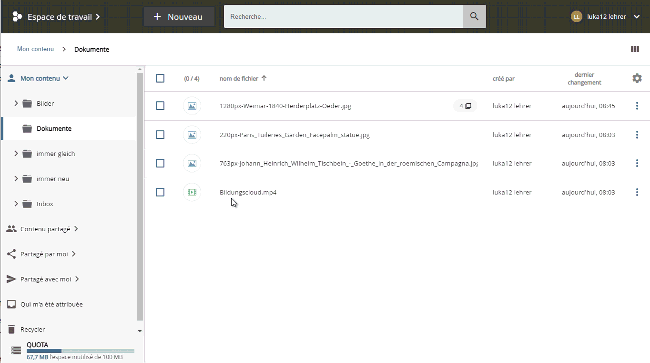This screenshot has height=363, width=650.
Task: Click video icon of Bildungscloud.mp4
Action: tap(192, 192)
